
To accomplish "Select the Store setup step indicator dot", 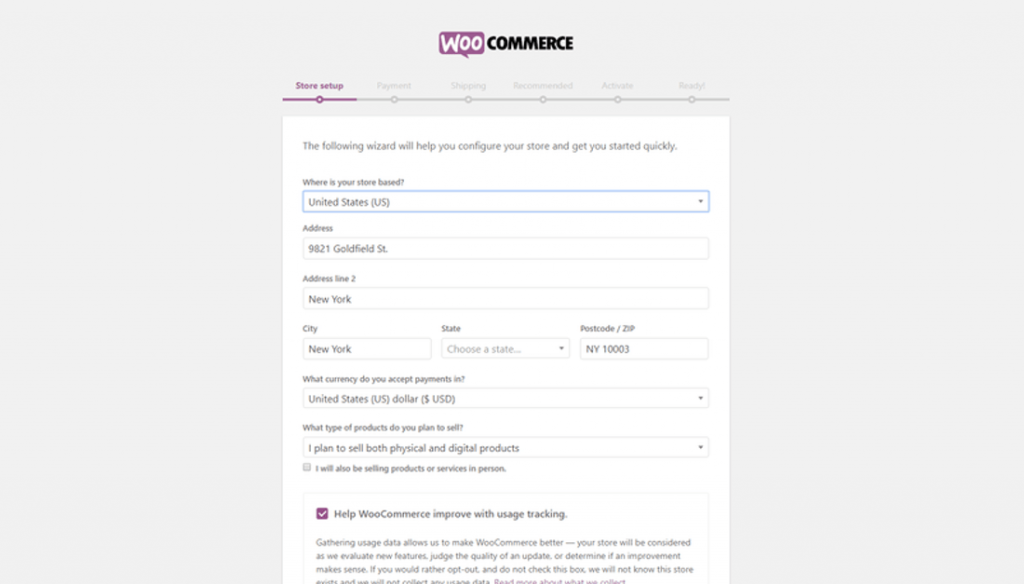I will 319,100.
